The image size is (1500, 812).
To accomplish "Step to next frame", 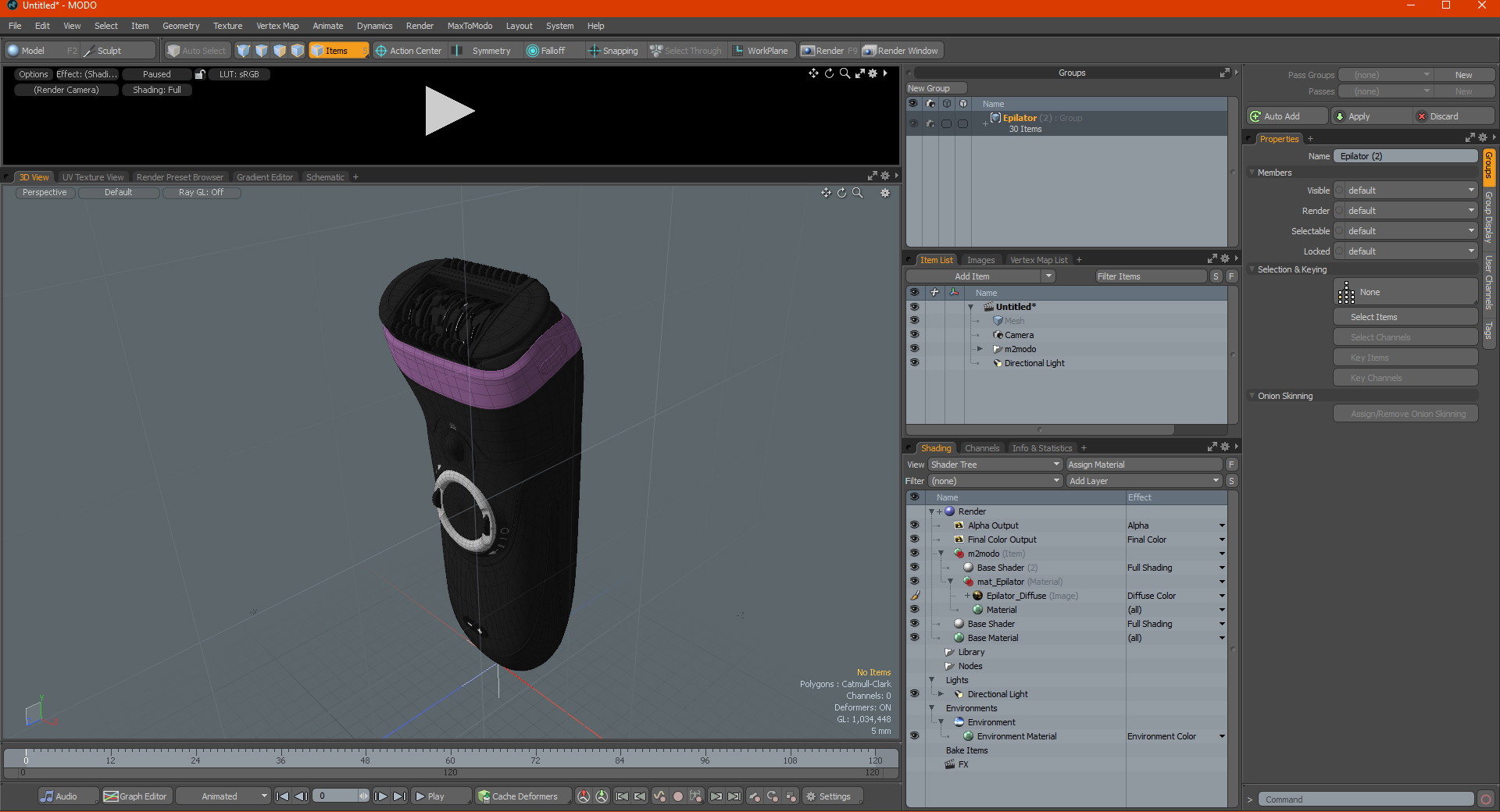I will pyautogui.click(x=380, y=796).
